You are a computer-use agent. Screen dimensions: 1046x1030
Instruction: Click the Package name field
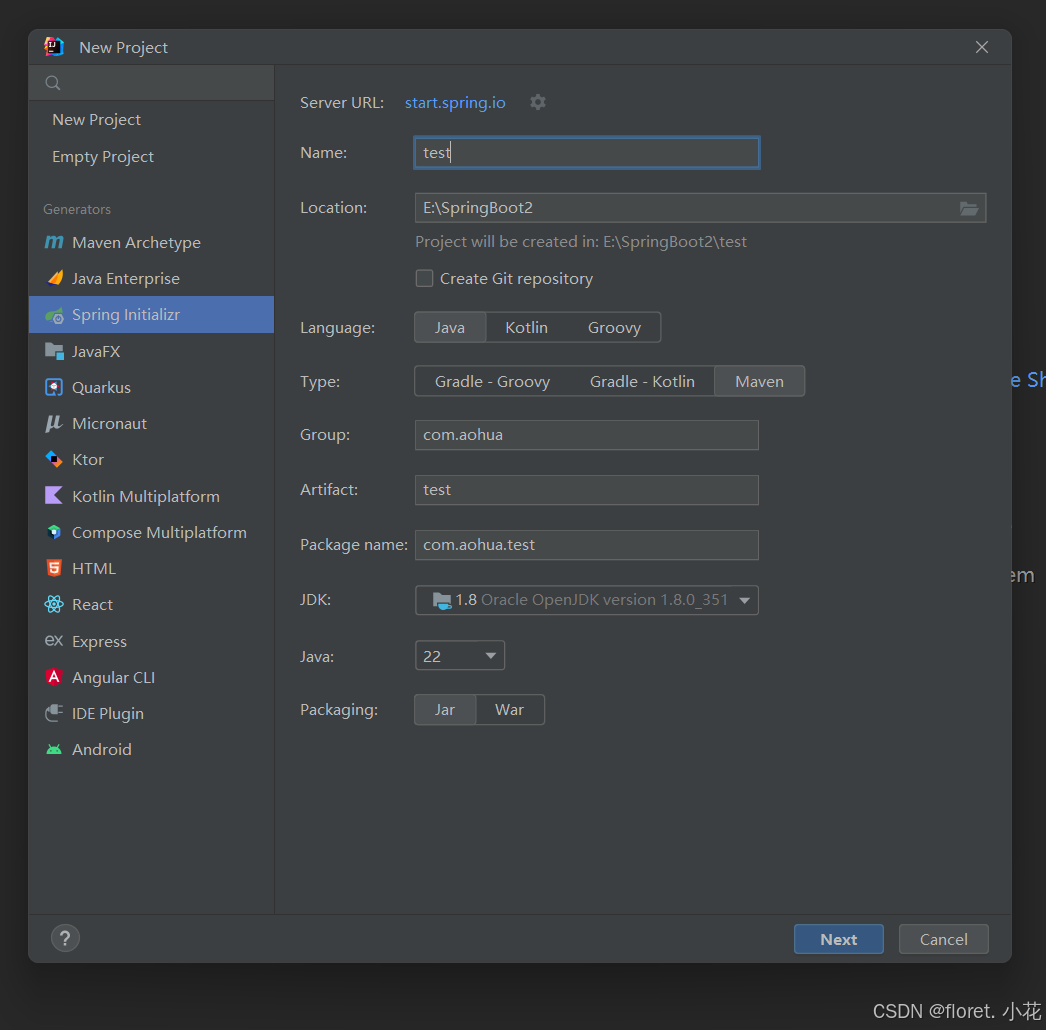586,545
